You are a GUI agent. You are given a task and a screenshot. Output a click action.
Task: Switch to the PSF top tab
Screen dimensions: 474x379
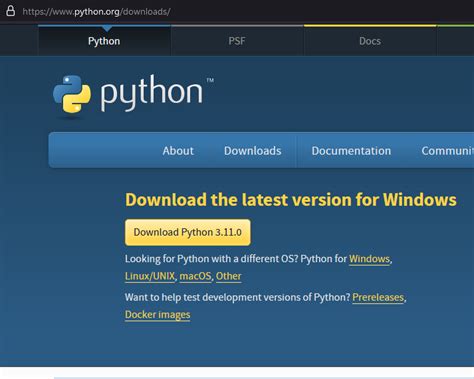[x=237, y=41]
